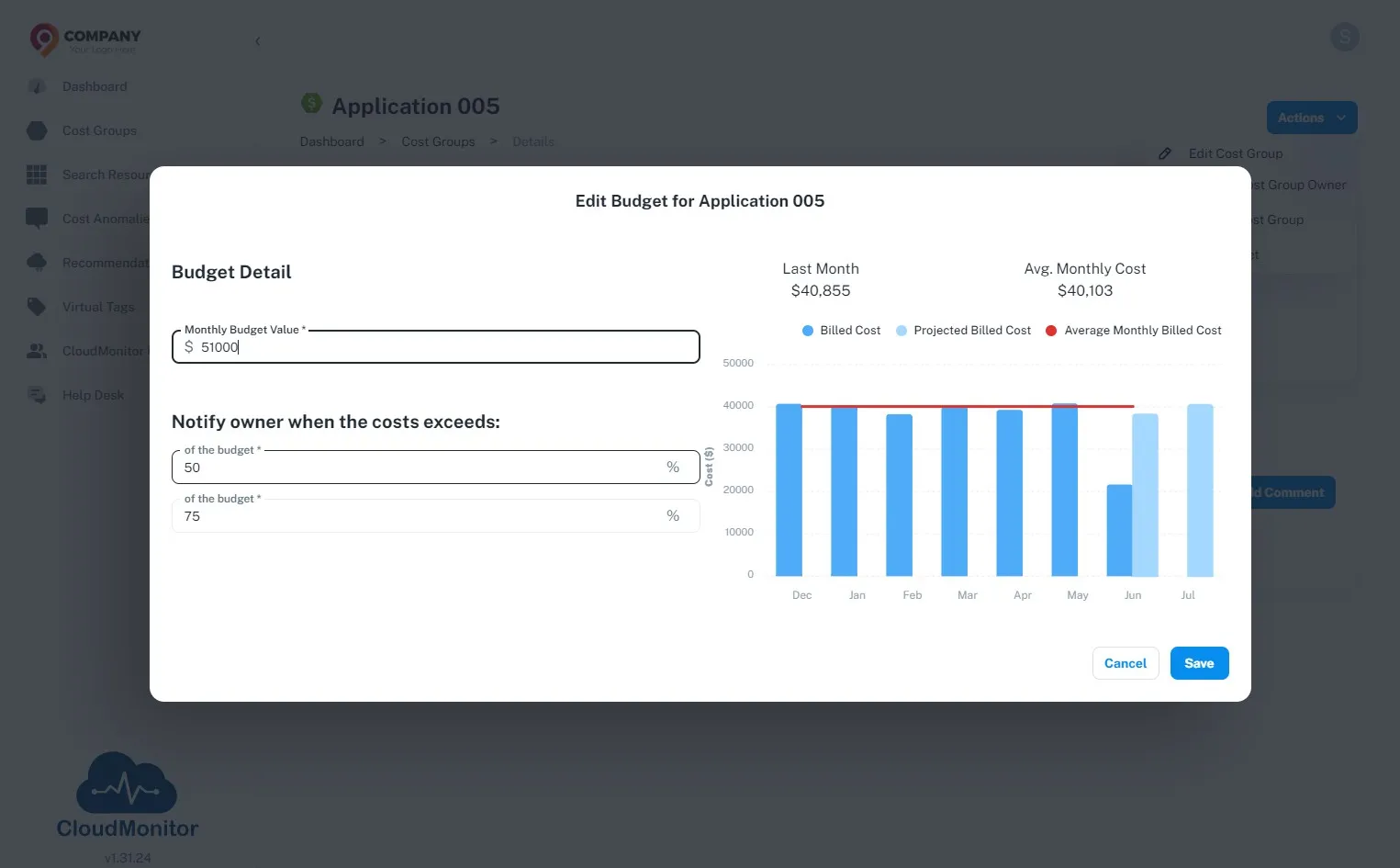Click the Help Desk icon in sidebar
This screenshot has width=1400, height=868.
pos(37,395)
